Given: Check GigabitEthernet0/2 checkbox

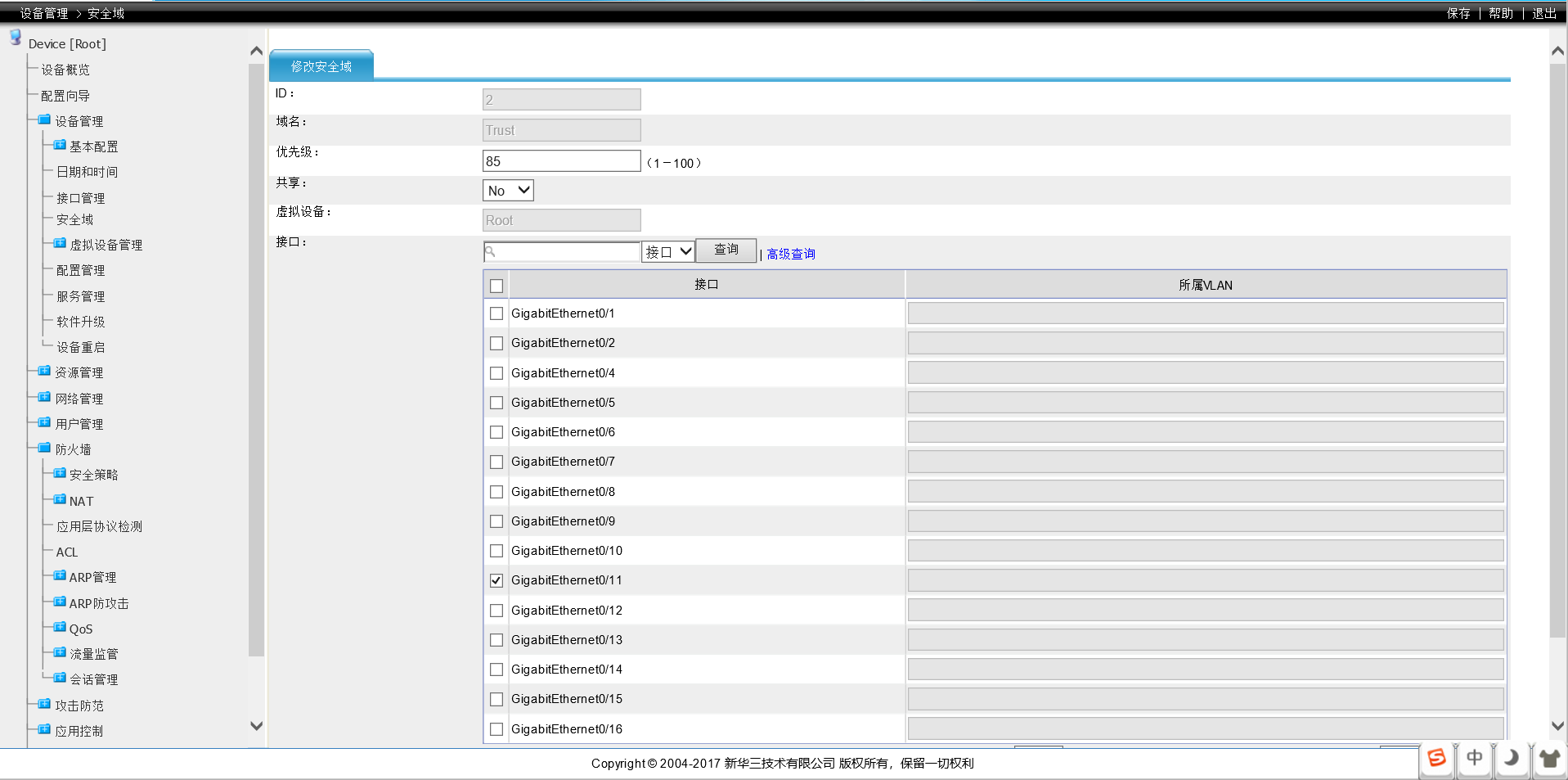Looking at the screenshot, I should (x=496, y=343).
